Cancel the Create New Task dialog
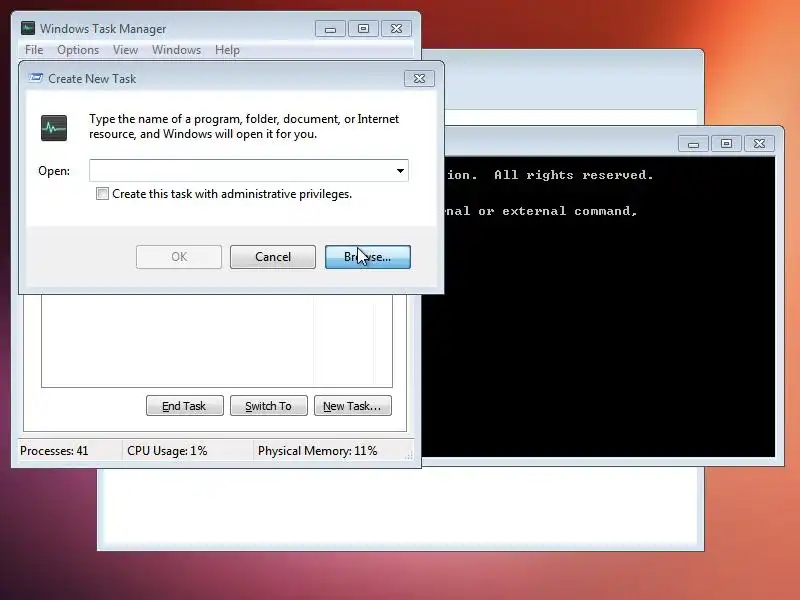 (272, 257)
